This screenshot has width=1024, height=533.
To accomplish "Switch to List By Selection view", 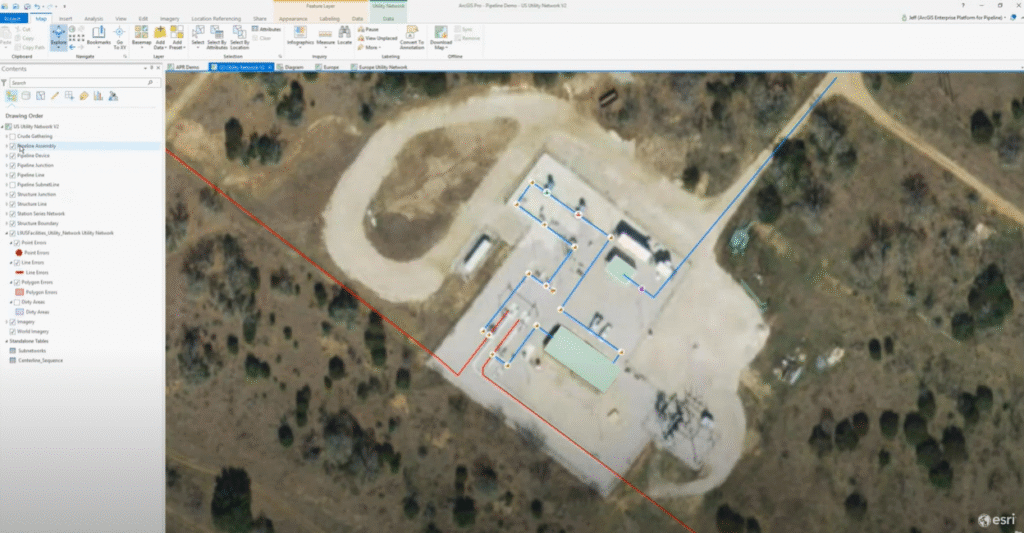I will pyautogui.click(x=40, y=96).
